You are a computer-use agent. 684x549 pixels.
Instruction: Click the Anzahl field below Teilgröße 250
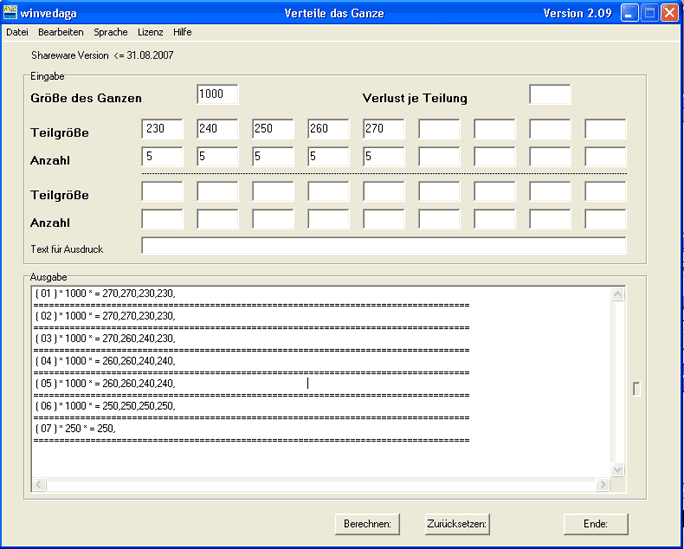point(273,157)
